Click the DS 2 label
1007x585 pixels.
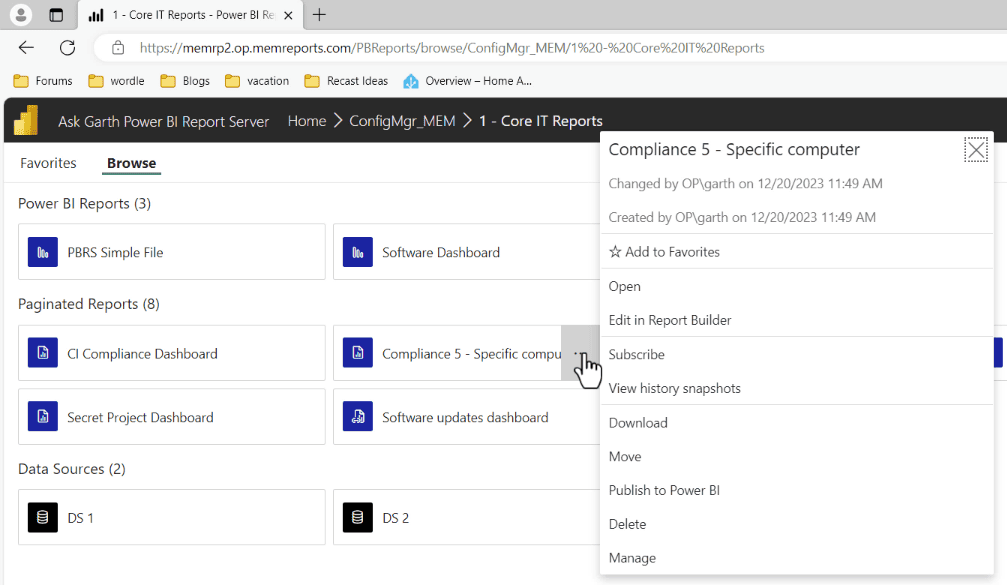pos(396,518)
